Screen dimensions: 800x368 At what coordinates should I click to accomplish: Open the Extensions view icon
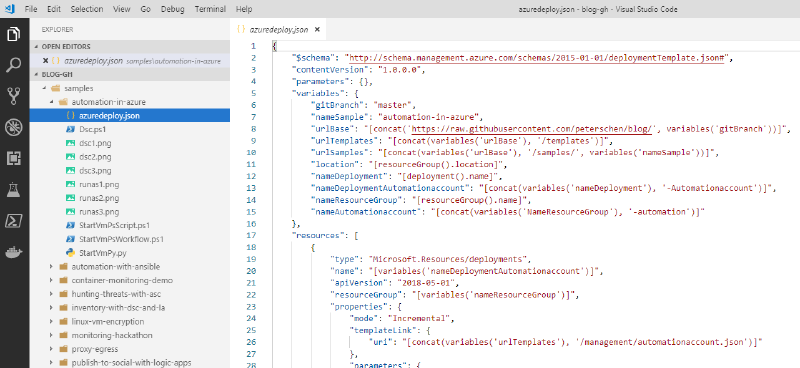[14, 158]
